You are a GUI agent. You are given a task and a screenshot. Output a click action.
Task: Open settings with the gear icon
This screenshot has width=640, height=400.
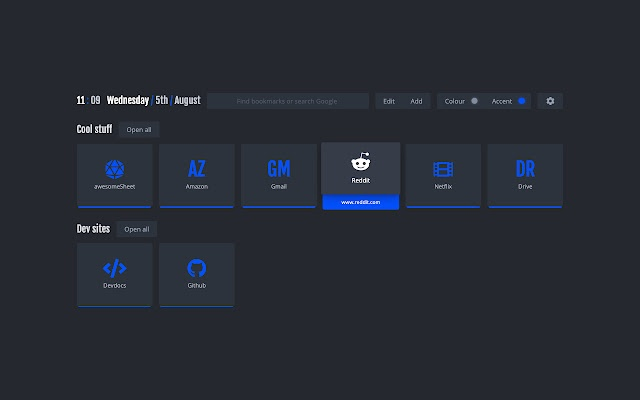point(550,101)
